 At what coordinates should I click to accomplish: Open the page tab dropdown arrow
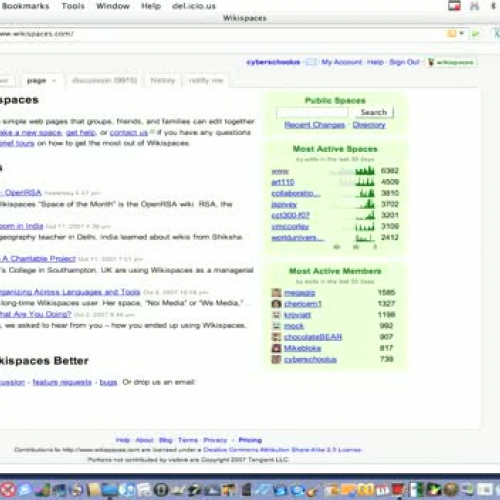coord(54,81)
